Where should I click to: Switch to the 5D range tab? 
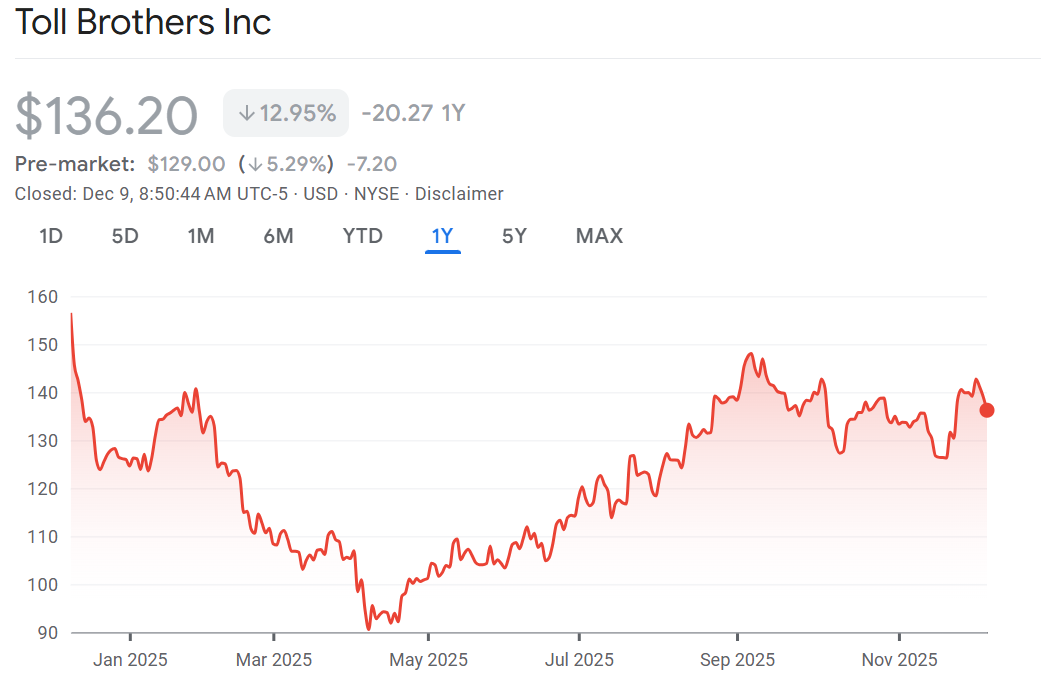(x=125, y=236)
